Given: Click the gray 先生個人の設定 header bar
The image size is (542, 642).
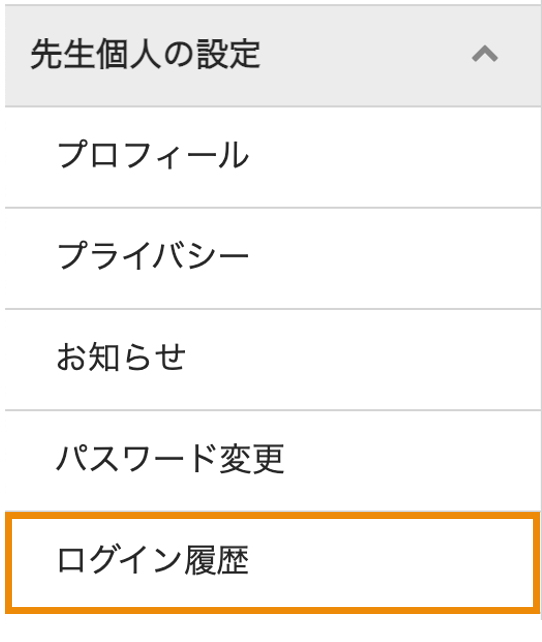Looking at the screenshot, I should click(x=273, y=56).
